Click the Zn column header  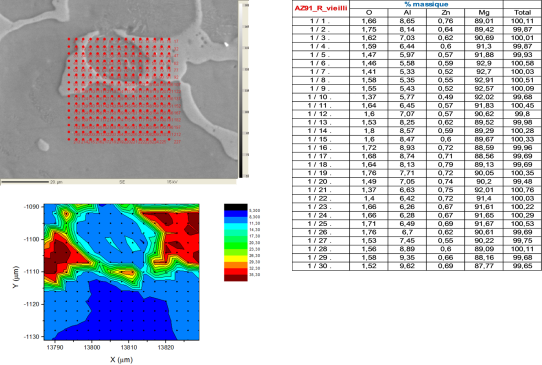446,12
